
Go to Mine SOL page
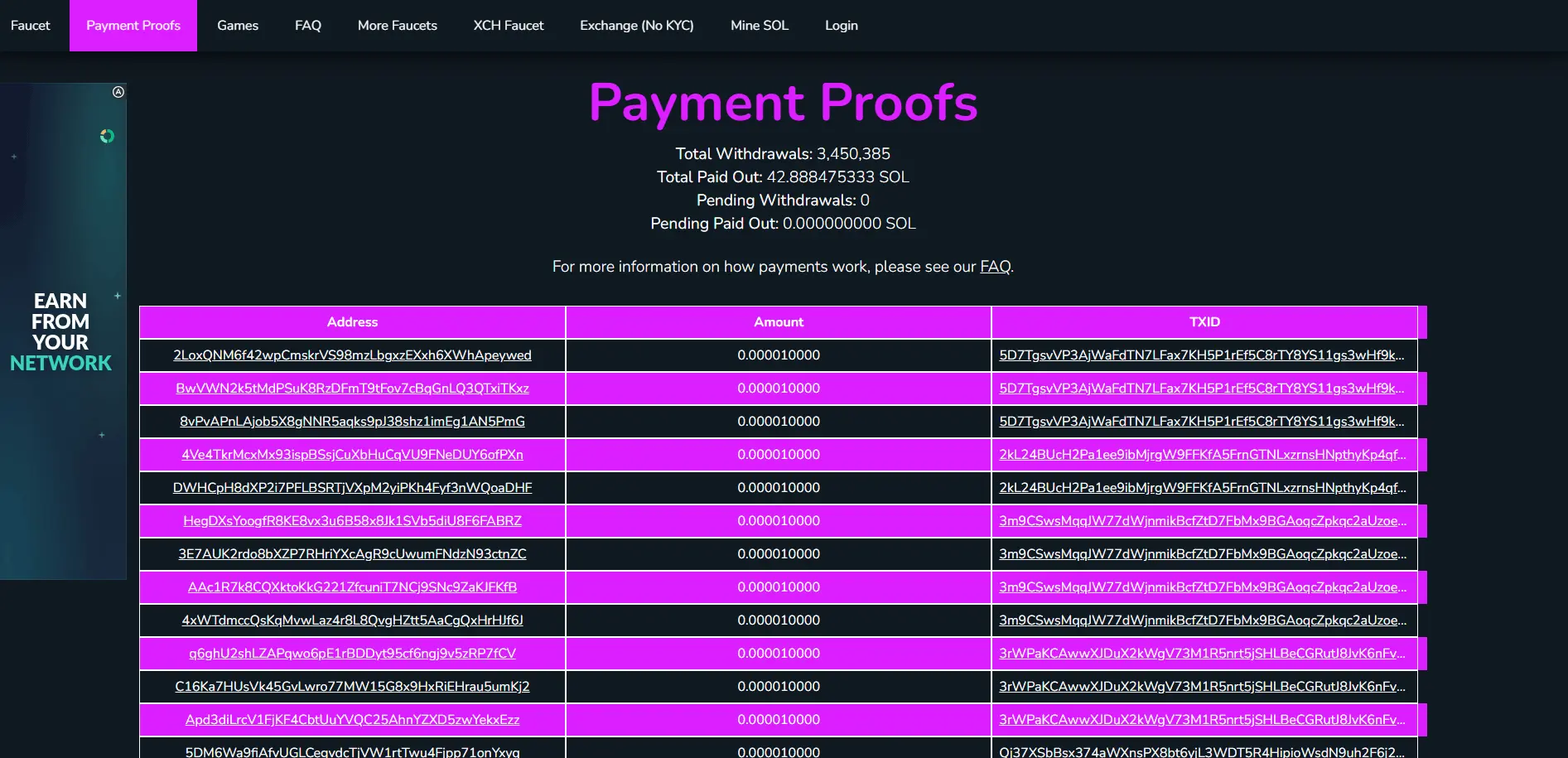click(x=760, y=26)
